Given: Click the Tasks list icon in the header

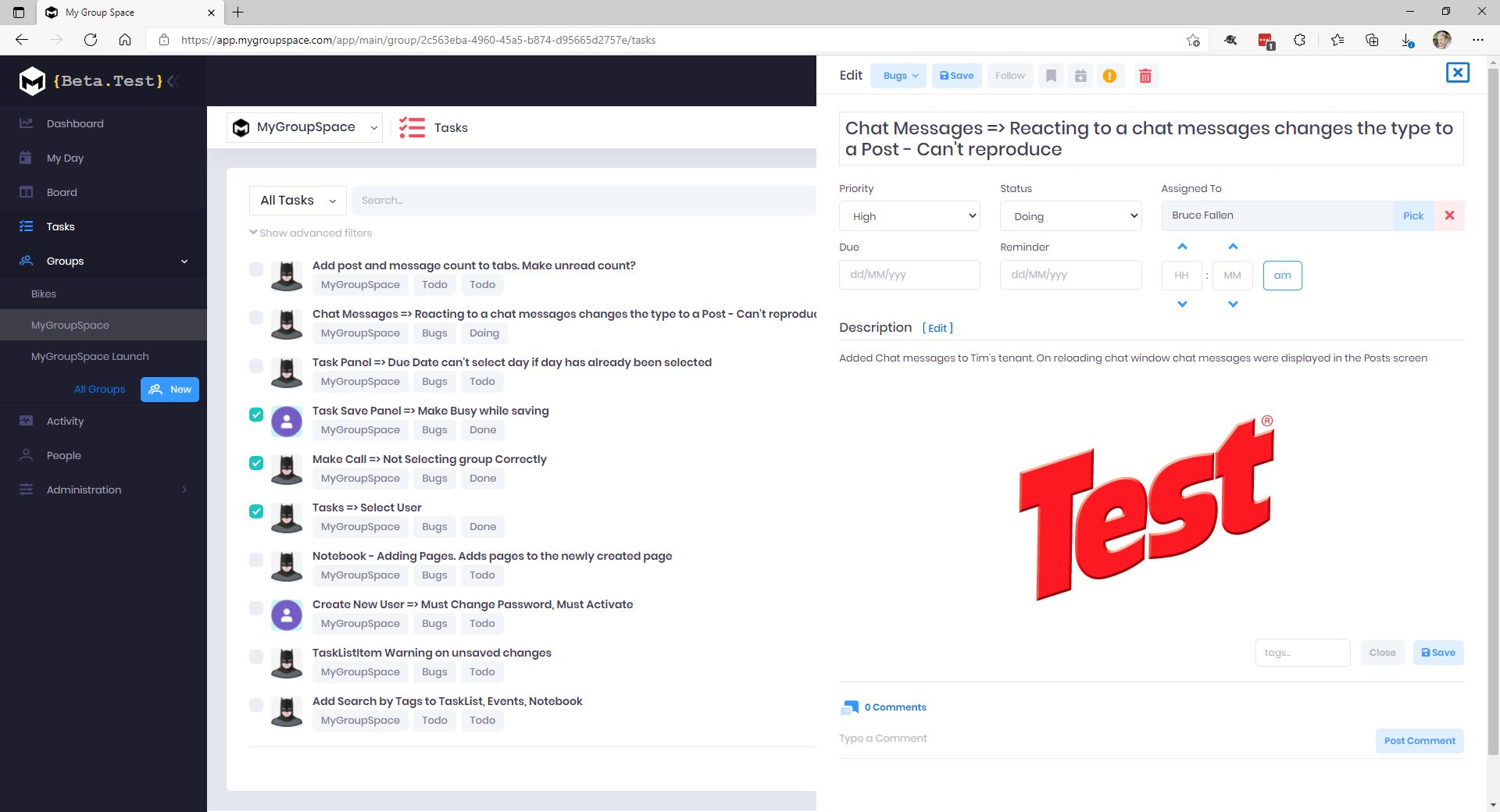Looking at the screenshot, I should coord(412,127).
